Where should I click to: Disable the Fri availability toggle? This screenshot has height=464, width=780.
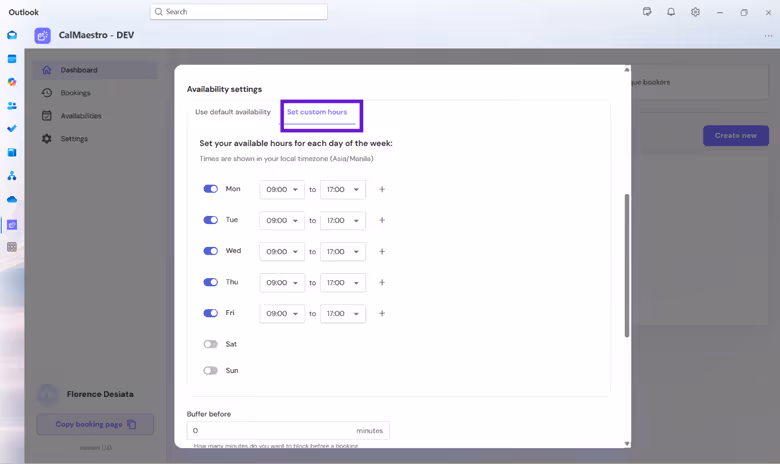[x=210, y=313]
